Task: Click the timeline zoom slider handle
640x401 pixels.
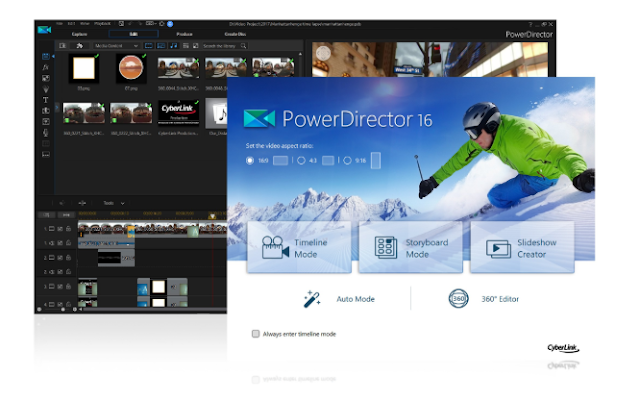Action: pos(63,309)
